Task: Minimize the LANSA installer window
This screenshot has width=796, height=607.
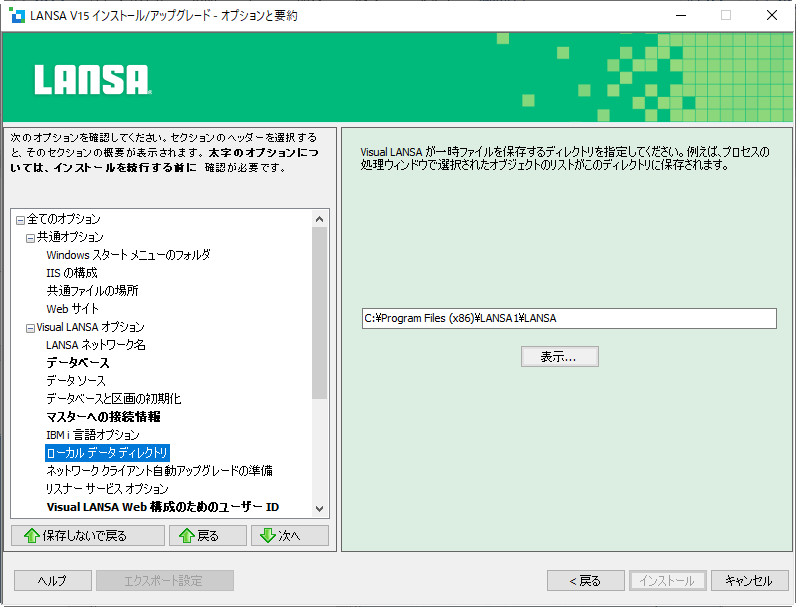Action: pyautogui.click(x=681, y=15)
